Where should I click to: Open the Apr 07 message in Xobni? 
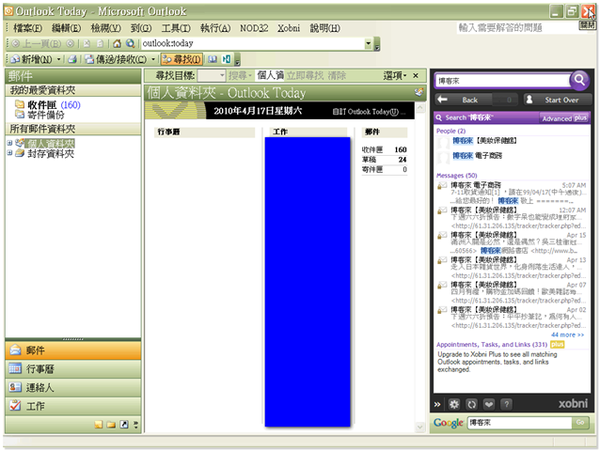(x=512, y=292)
